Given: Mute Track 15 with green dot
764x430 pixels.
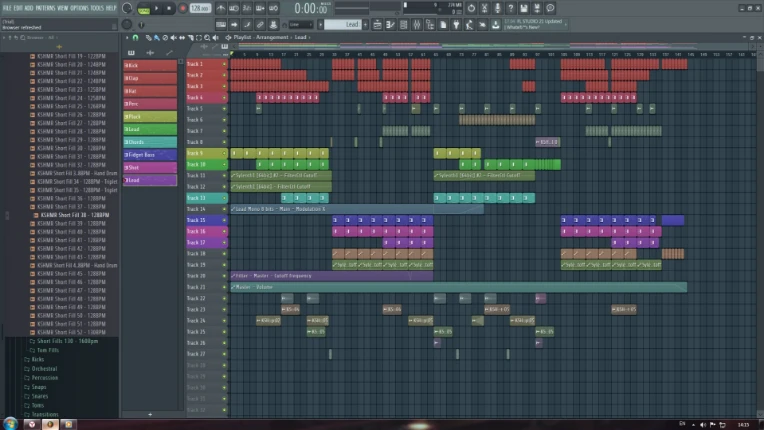Looking at the screenshot, I should [225, 220].
